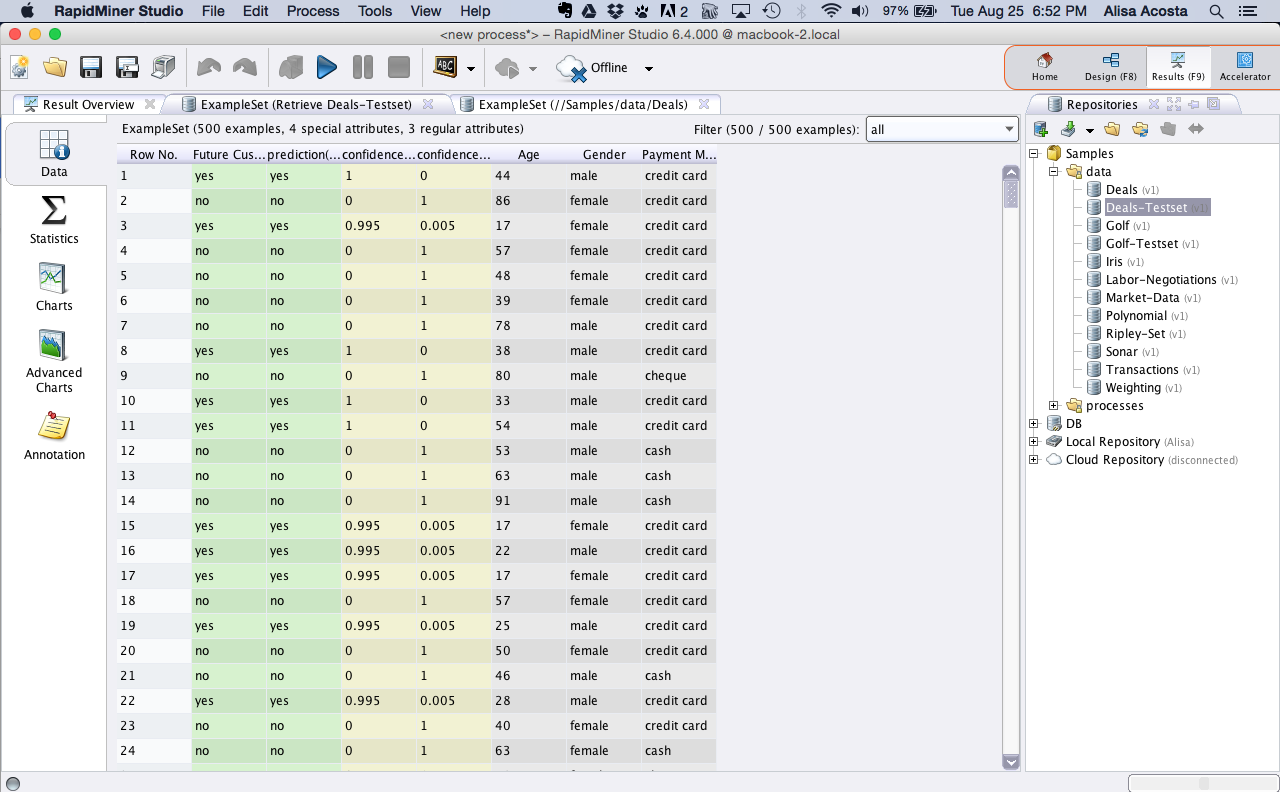Open the Charts view

(53, 288)
